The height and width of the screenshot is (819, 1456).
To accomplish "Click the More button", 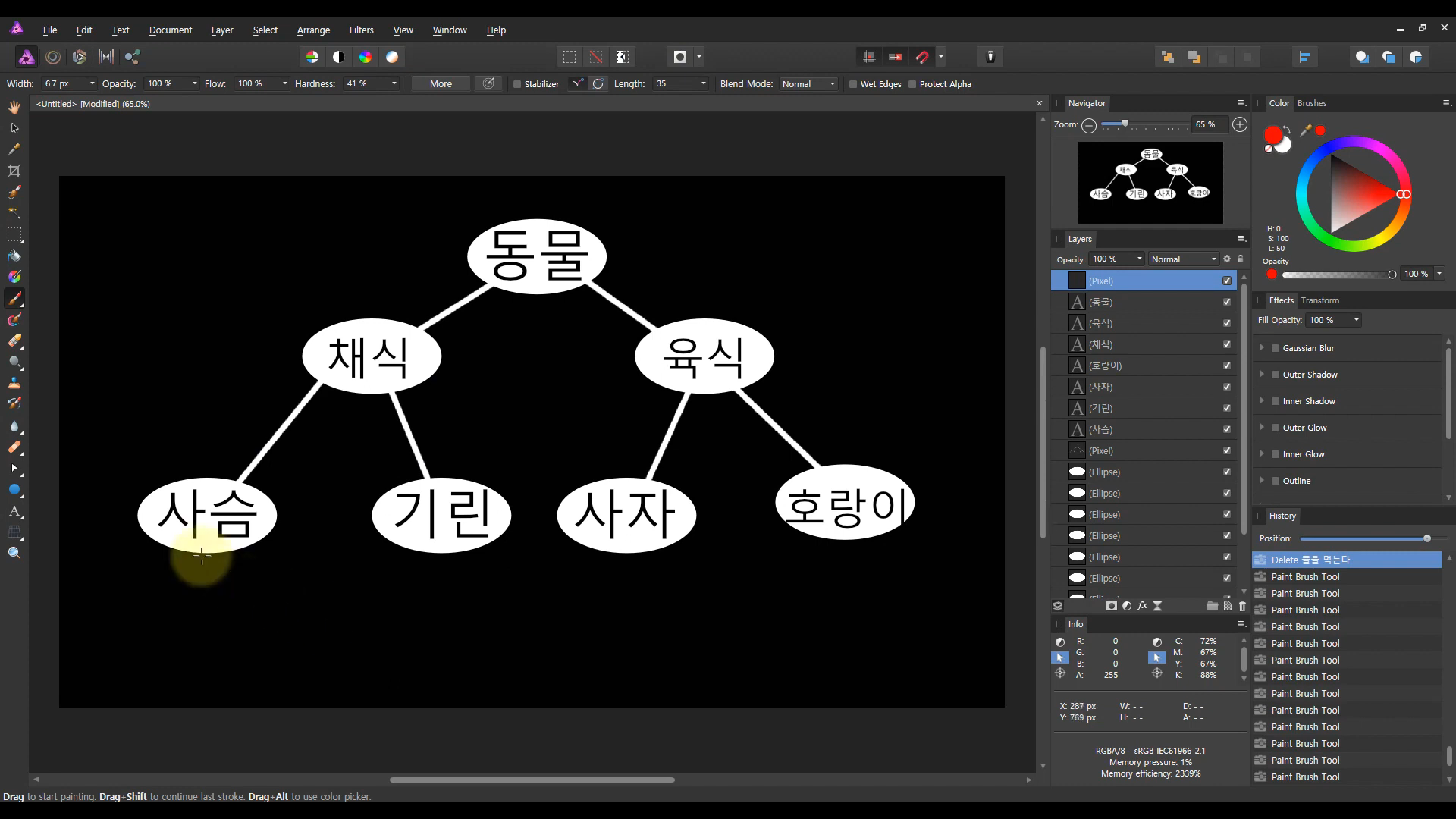I will (x=441, y=84).
